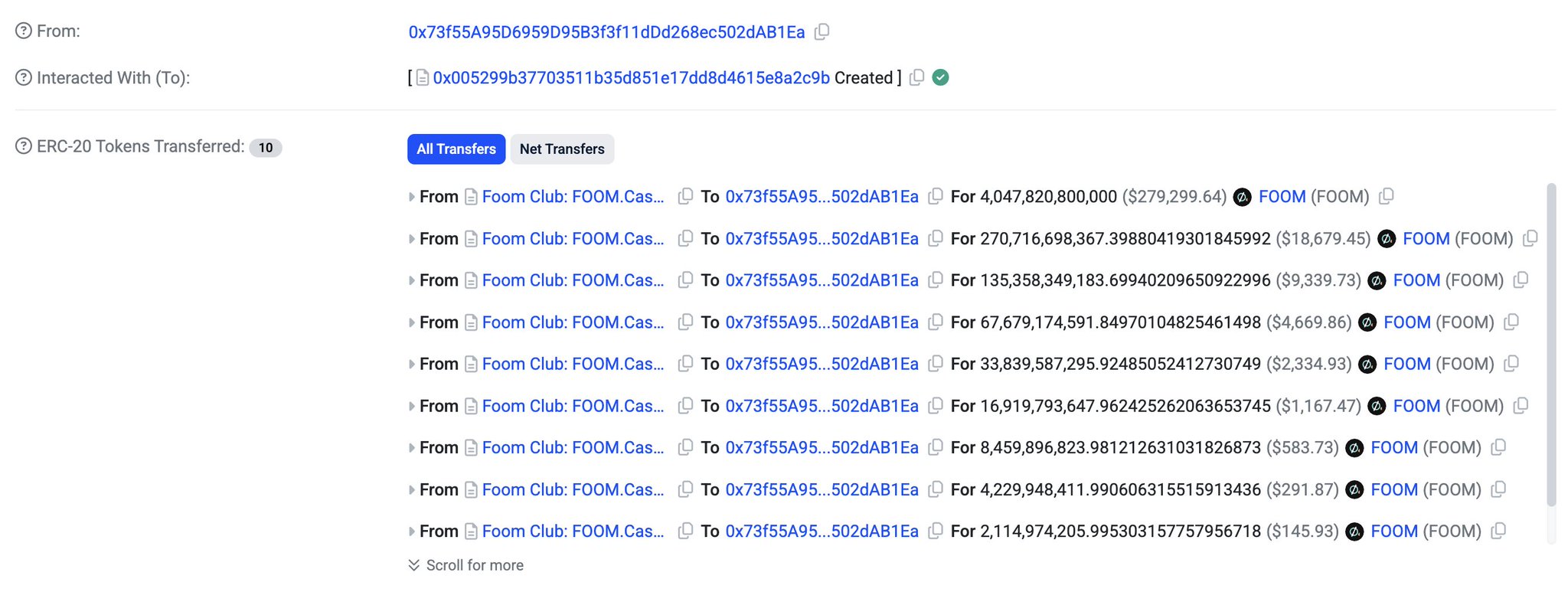Click the FOOM token logo in the $18,679.45 row
1568x592 pixels.
coord(1386,239)
